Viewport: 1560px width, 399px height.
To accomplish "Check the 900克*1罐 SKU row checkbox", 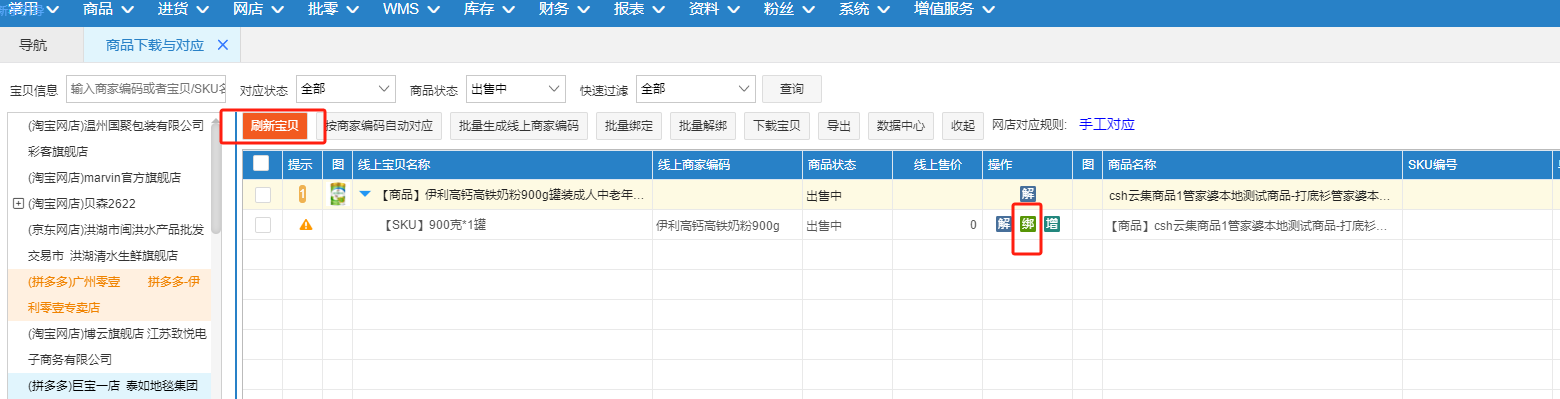I will (263, 224).
